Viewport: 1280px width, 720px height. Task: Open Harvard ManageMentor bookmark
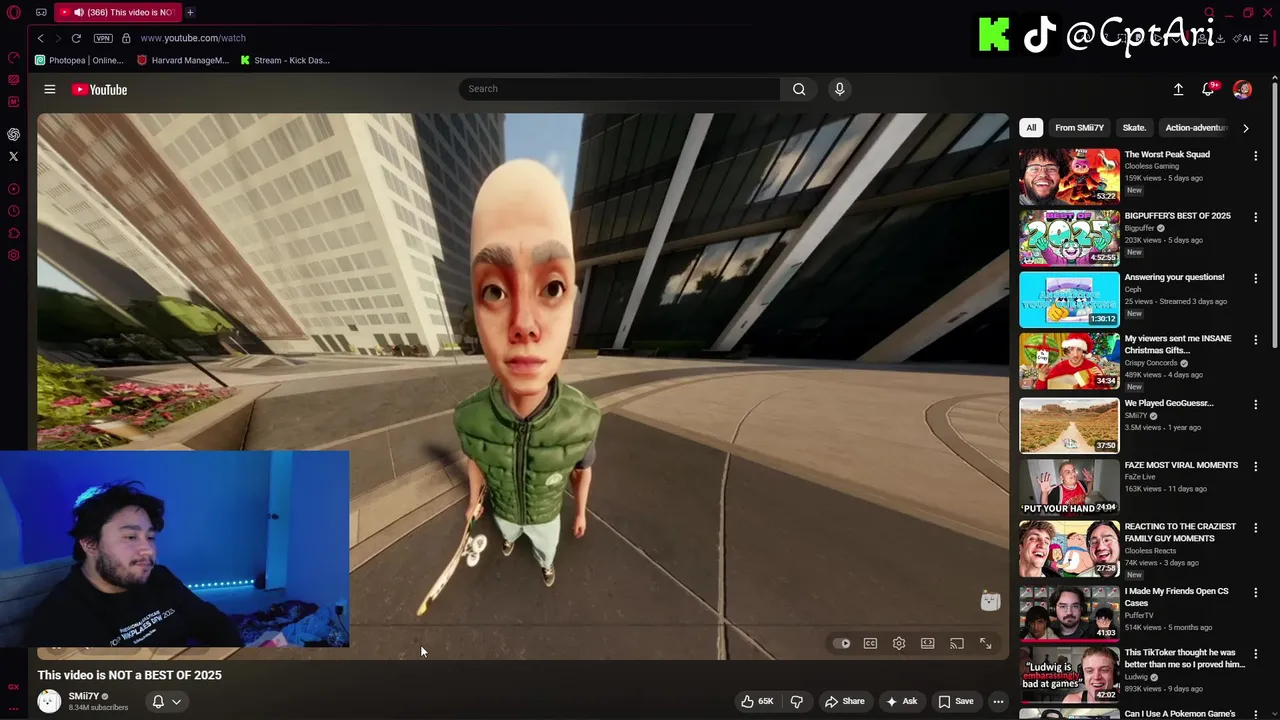[183, 60]
